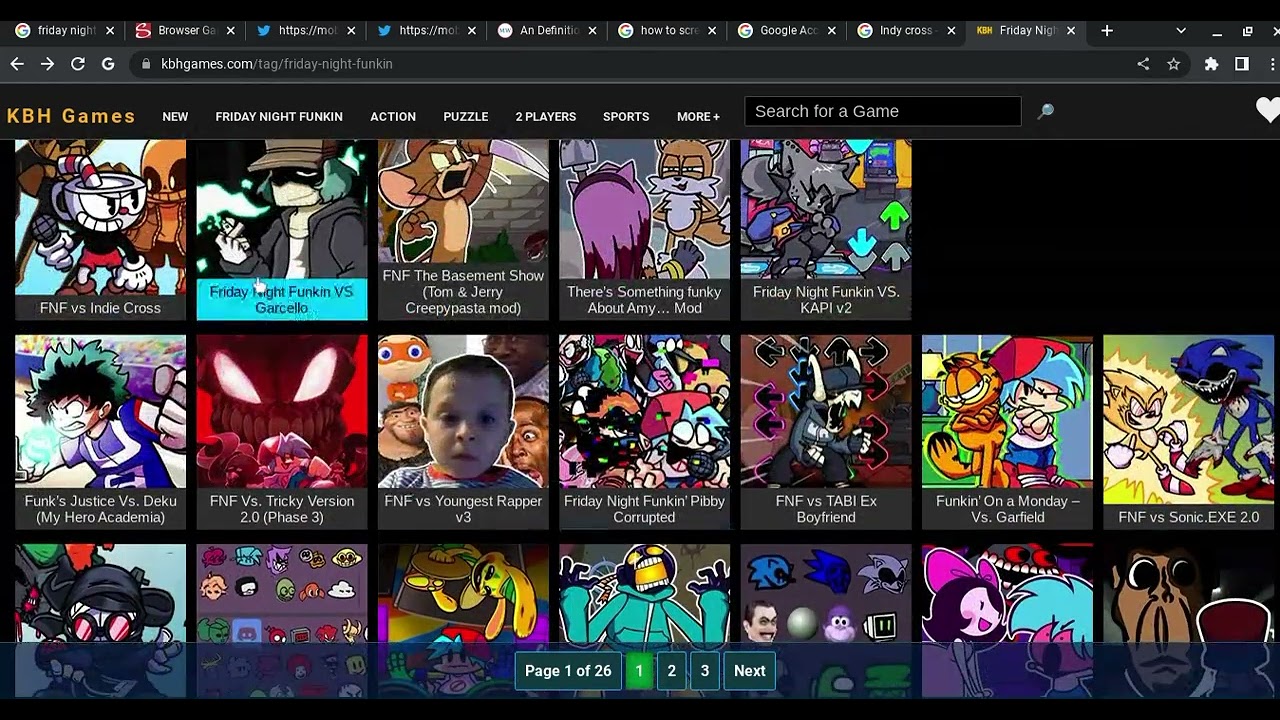Open FNF vs Youngest Rapper v3
The width and height of the screenshot is (1280, 720).
coord(463,432)
